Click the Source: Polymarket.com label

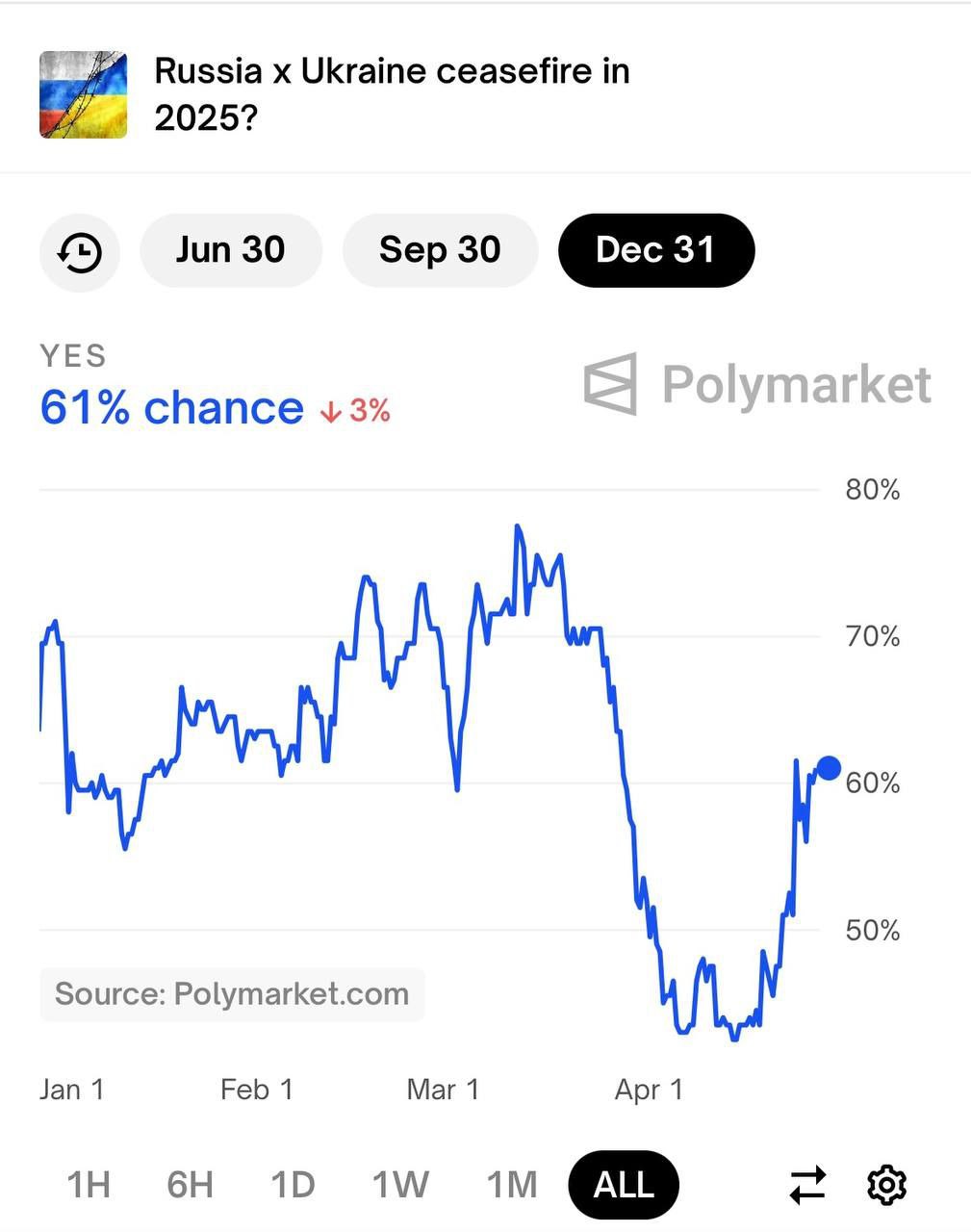pyautogui.click(x=232, y=994)
